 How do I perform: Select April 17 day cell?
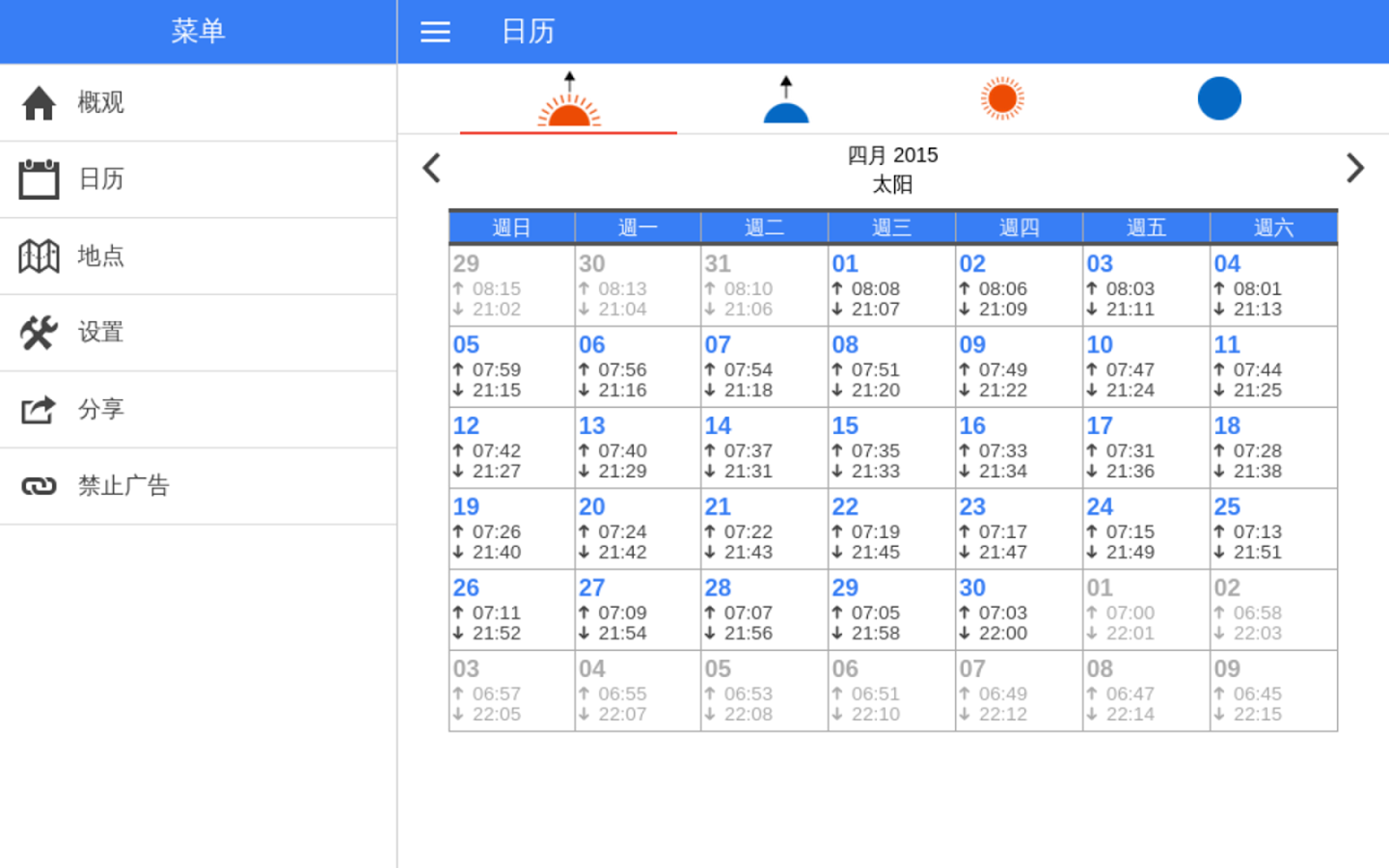pyautogui.click(x=1146, y=448)
